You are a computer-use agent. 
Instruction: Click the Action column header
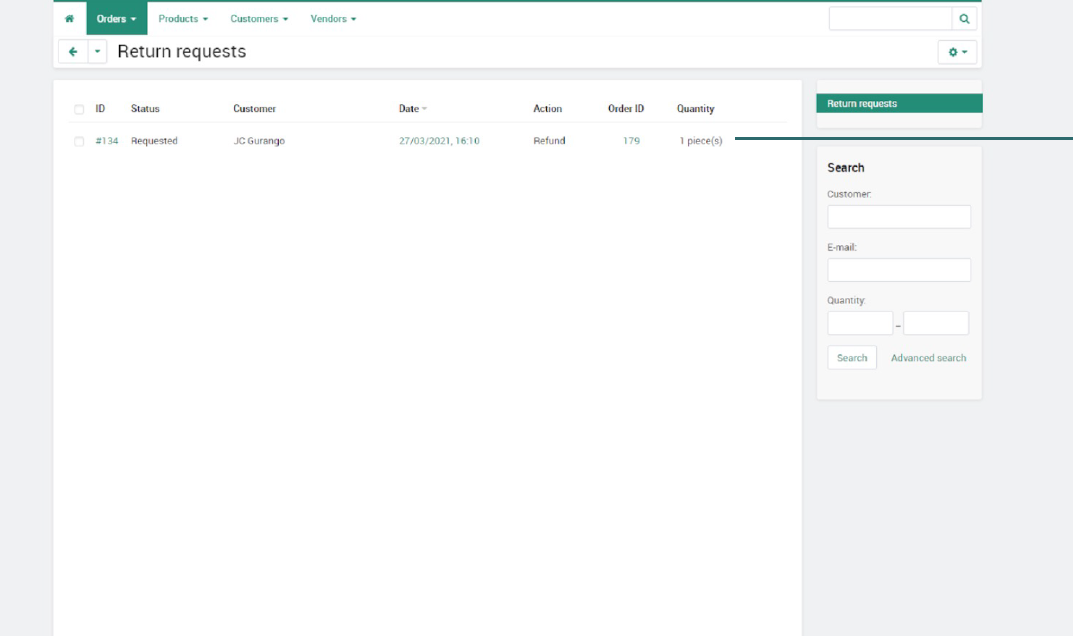pyautogui.click(x=547, y=108)
